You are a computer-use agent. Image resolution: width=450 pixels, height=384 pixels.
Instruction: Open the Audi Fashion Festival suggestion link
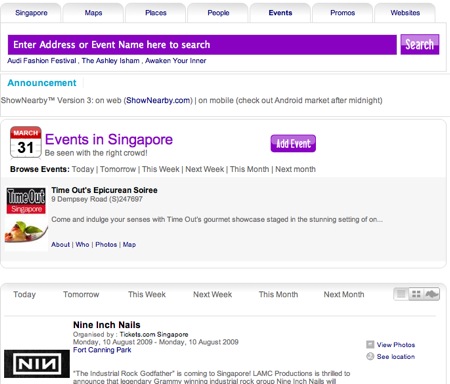tap(42, 61)
